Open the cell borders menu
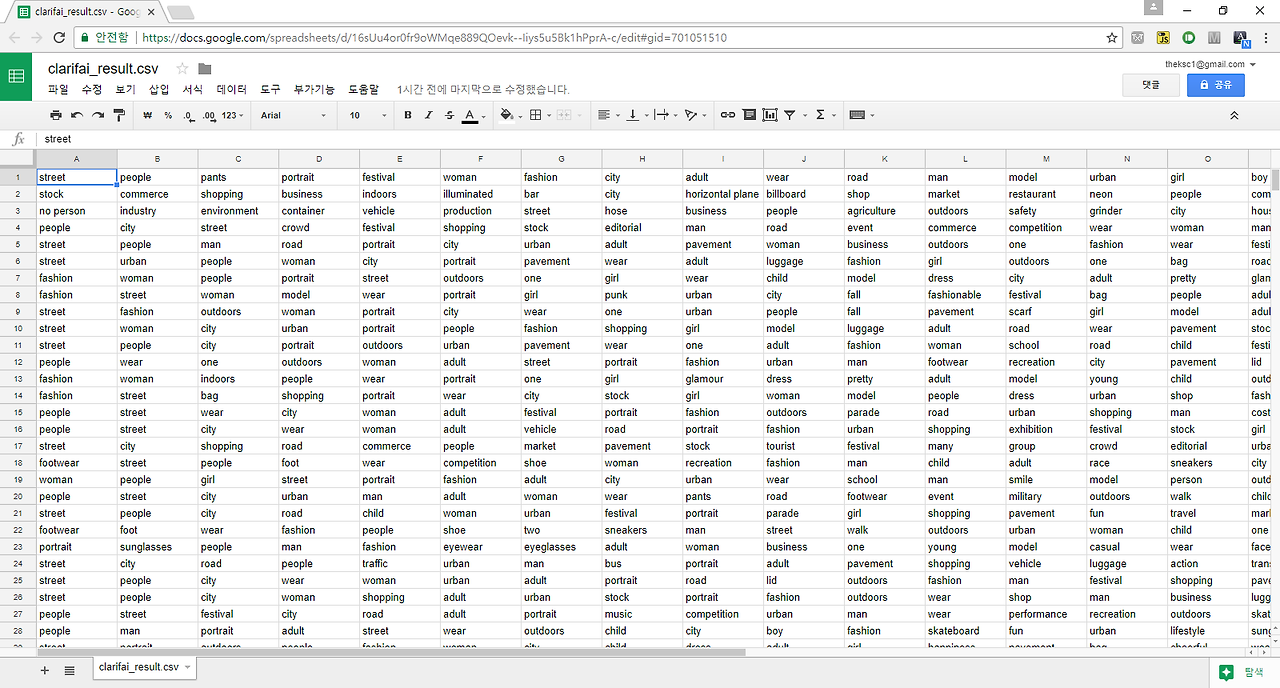This screenshot has height=688, width=1280. coord(539,116)
